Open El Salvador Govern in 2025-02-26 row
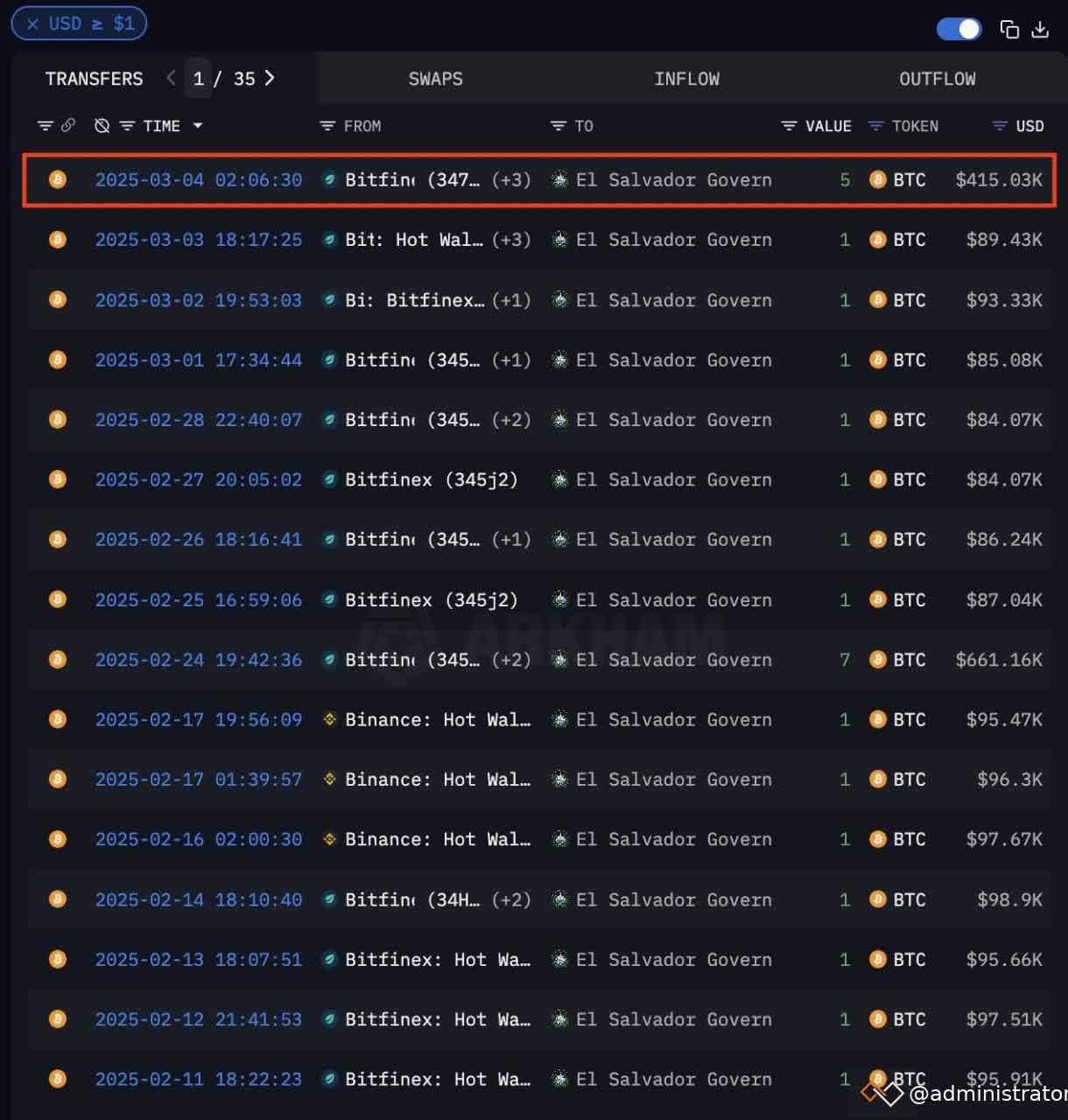The width and height of the screenshot is (1068, 1120). [674, 540]
